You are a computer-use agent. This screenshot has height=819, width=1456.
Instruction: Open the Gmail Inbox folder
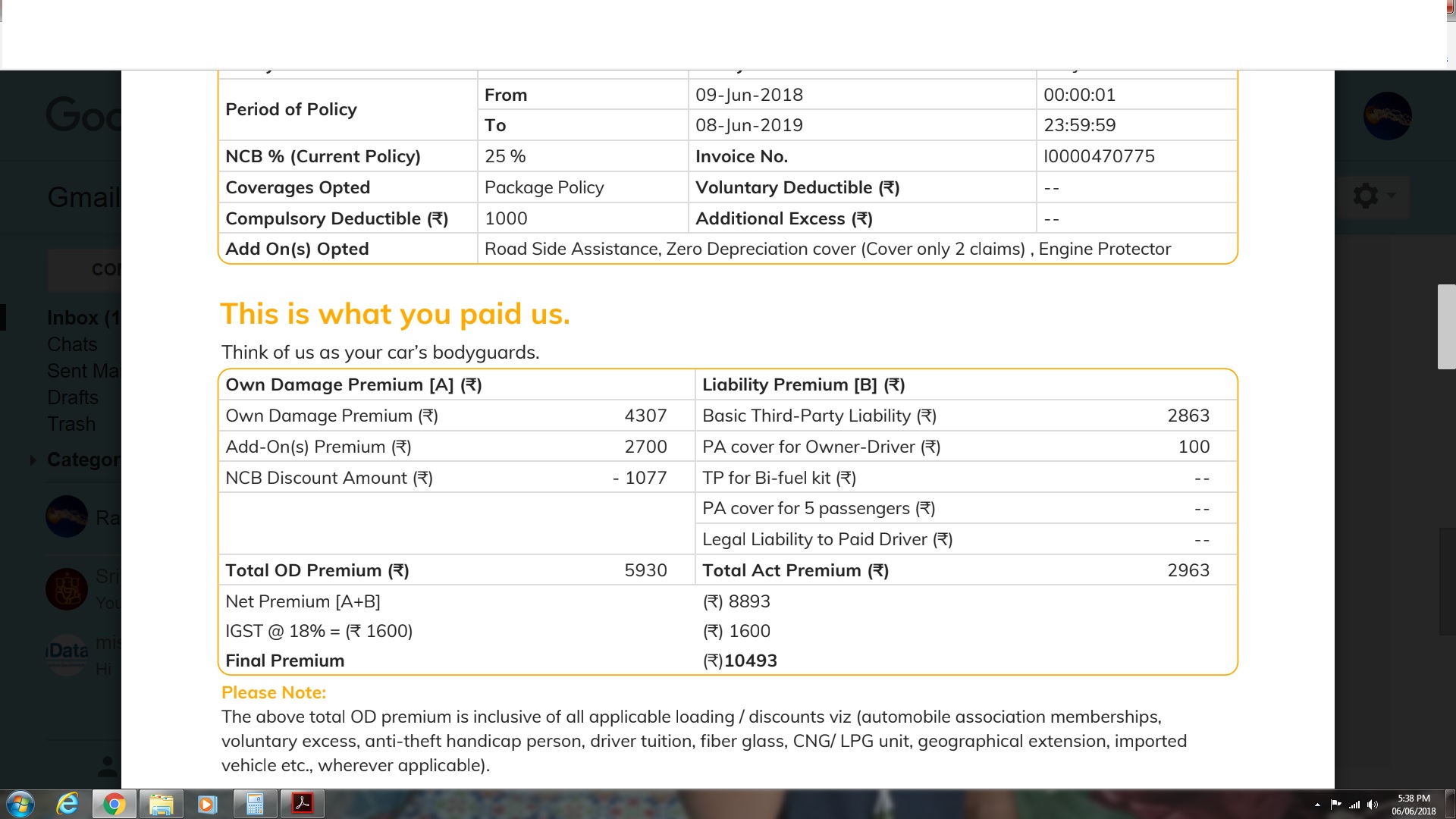(x=83, y=318)
